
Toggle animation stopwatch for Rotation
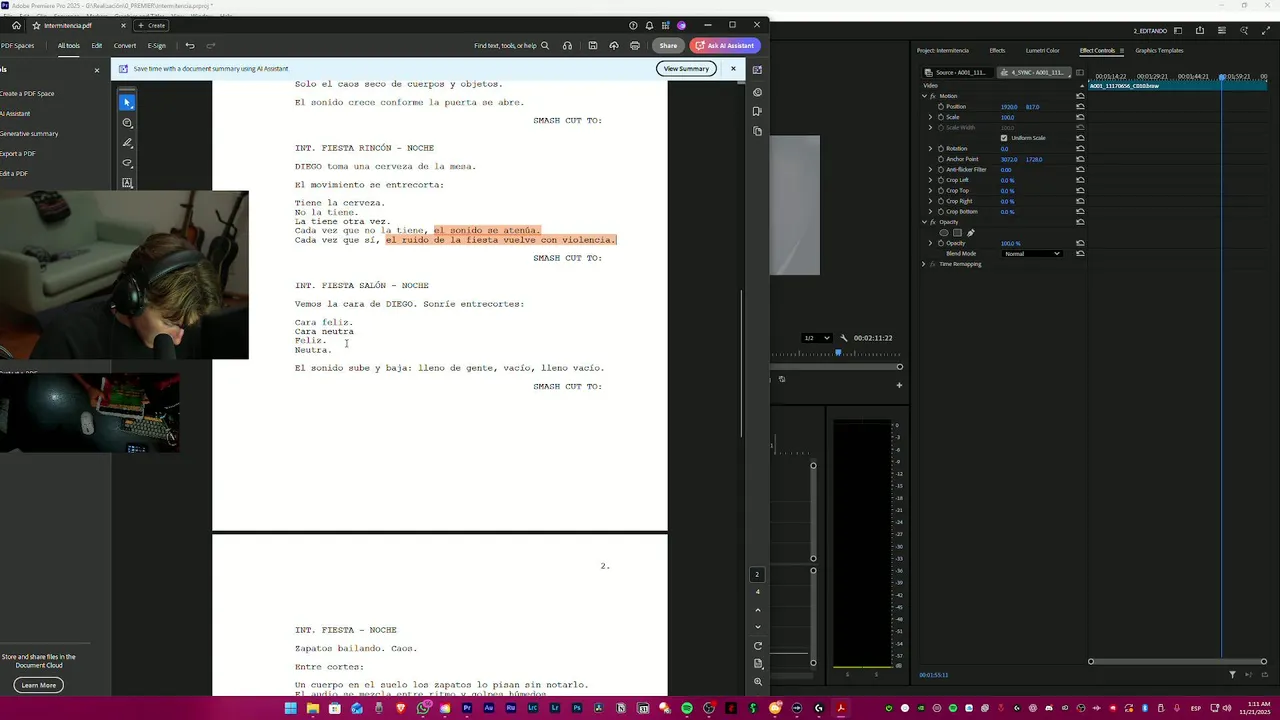941,148
